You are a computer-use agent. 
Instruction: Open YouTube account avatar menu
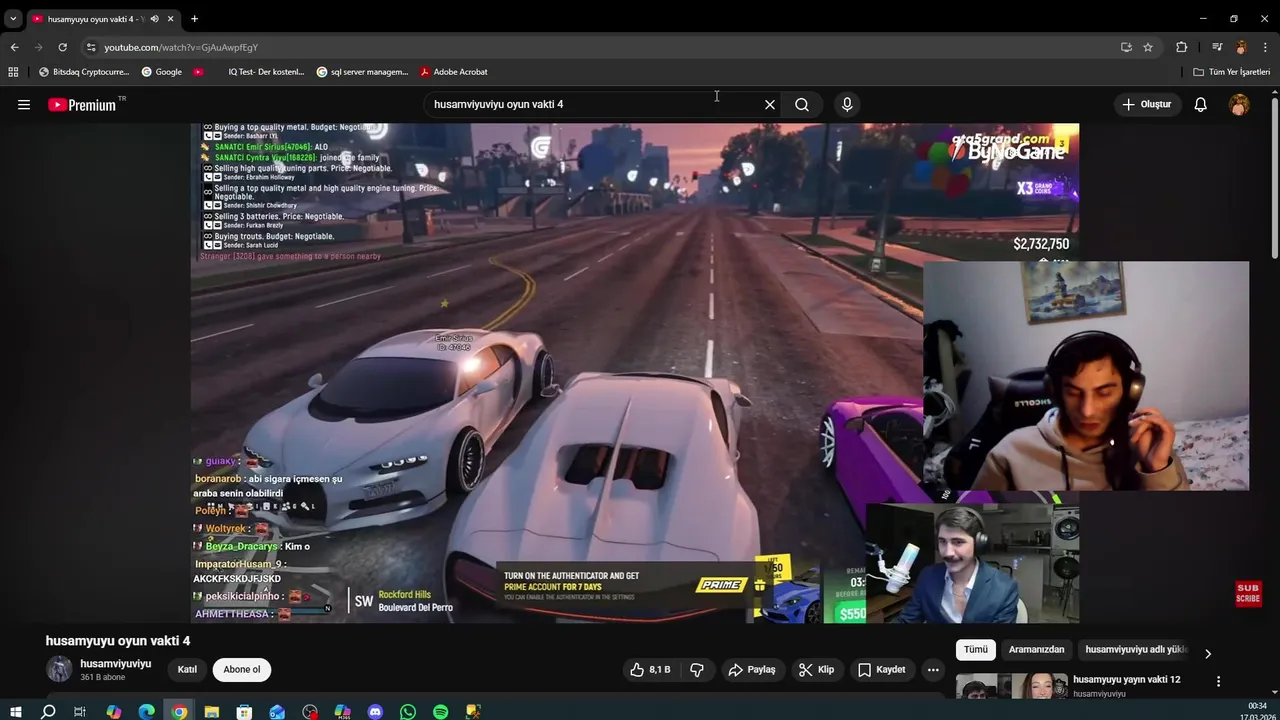(x=1239, y=104)
